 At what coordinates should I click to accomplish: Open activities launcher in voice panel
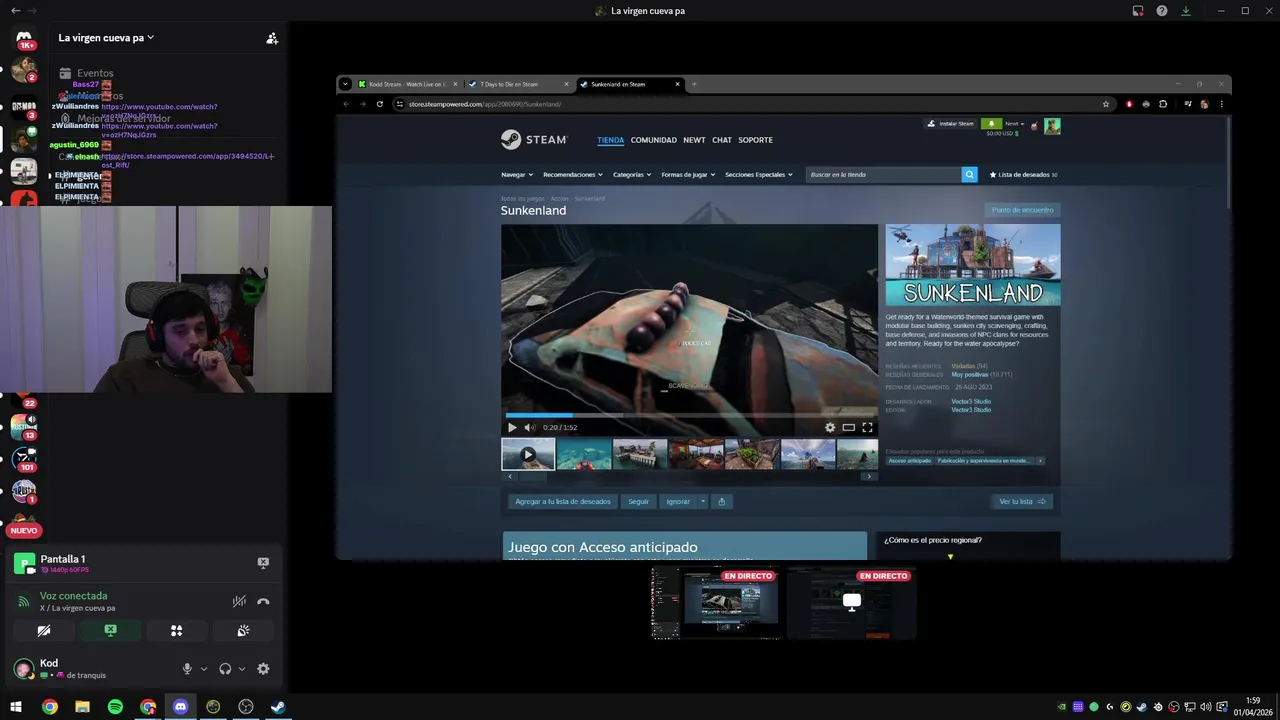(x=176, y=630)
